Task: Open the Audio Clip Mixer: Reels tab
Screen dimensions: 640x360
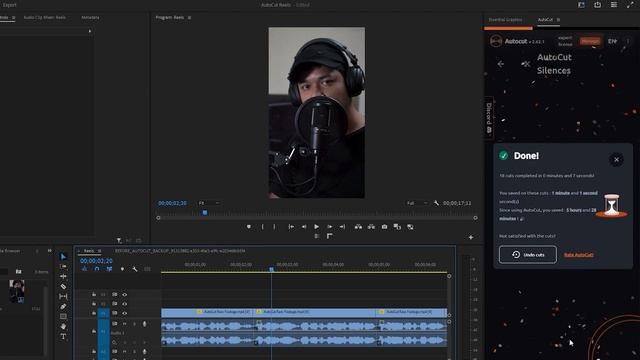Action: pos(44,18)
